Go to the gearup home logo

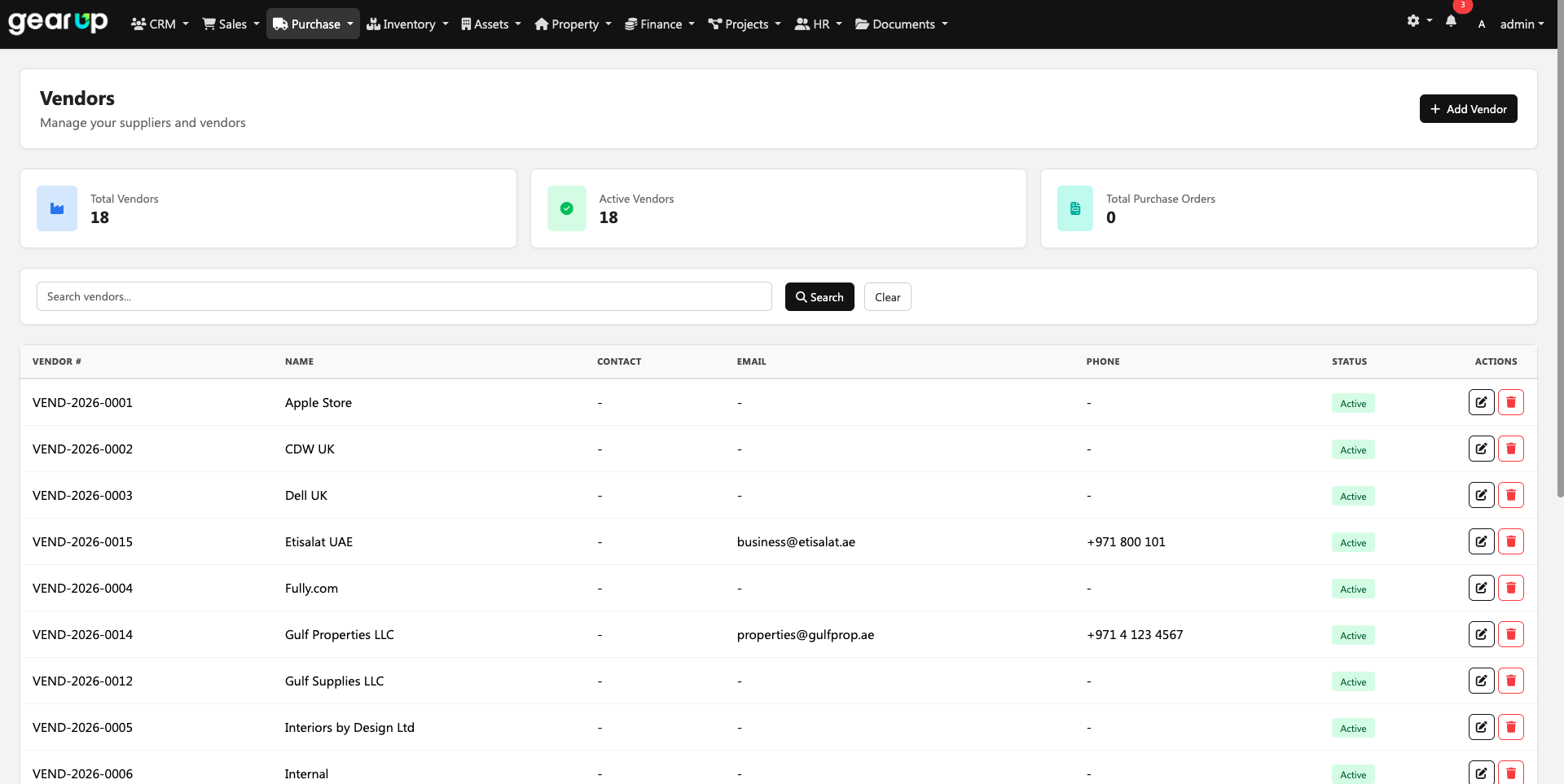(58, 22)
